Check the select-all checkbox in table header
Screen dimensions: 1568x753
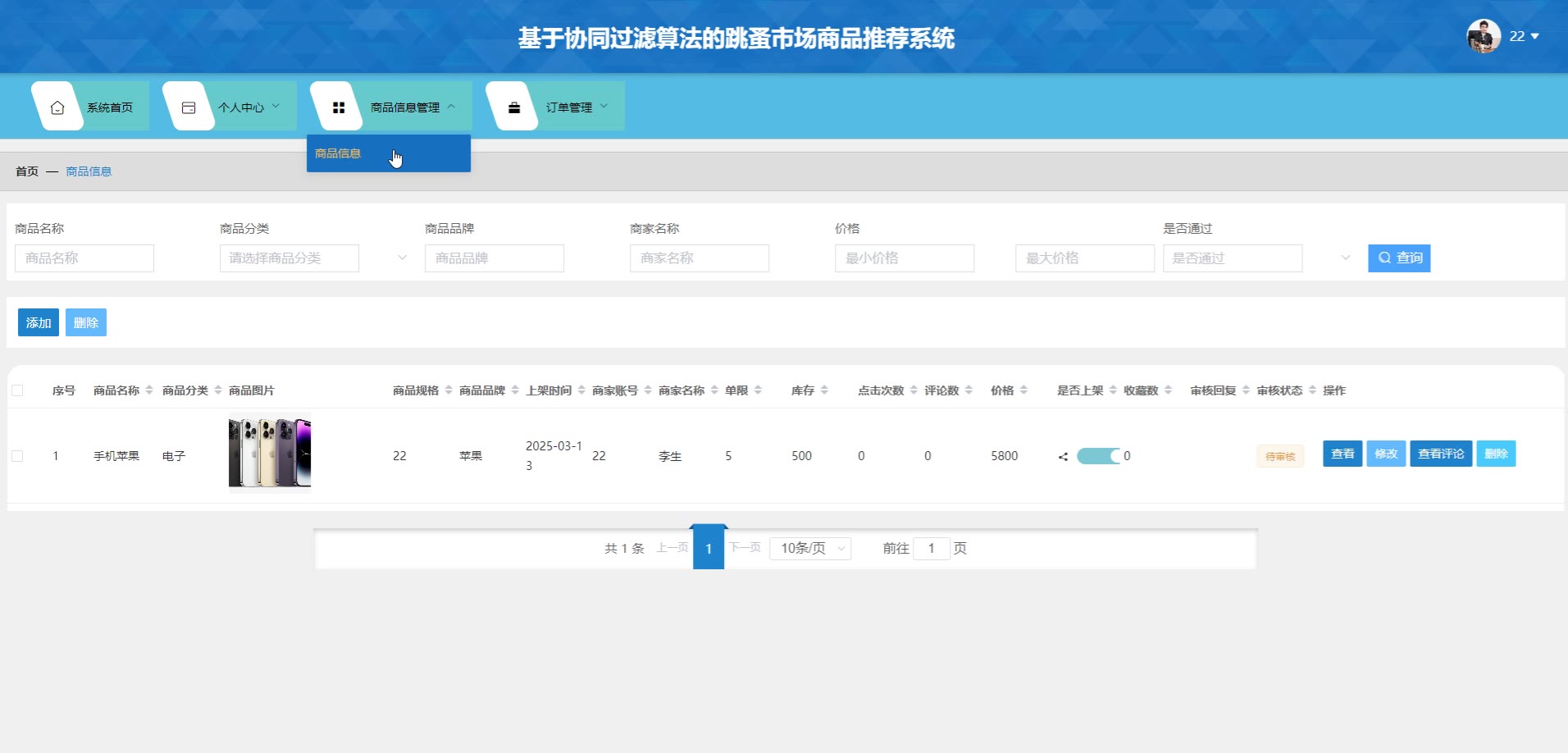(17, 390)
